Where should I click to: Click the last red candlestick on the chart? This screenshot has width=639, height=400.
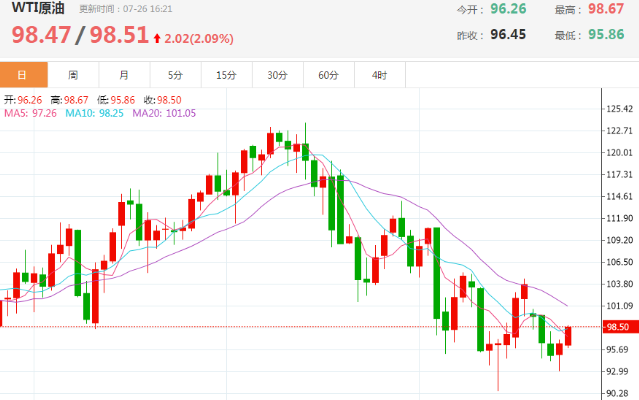point(568,336)
